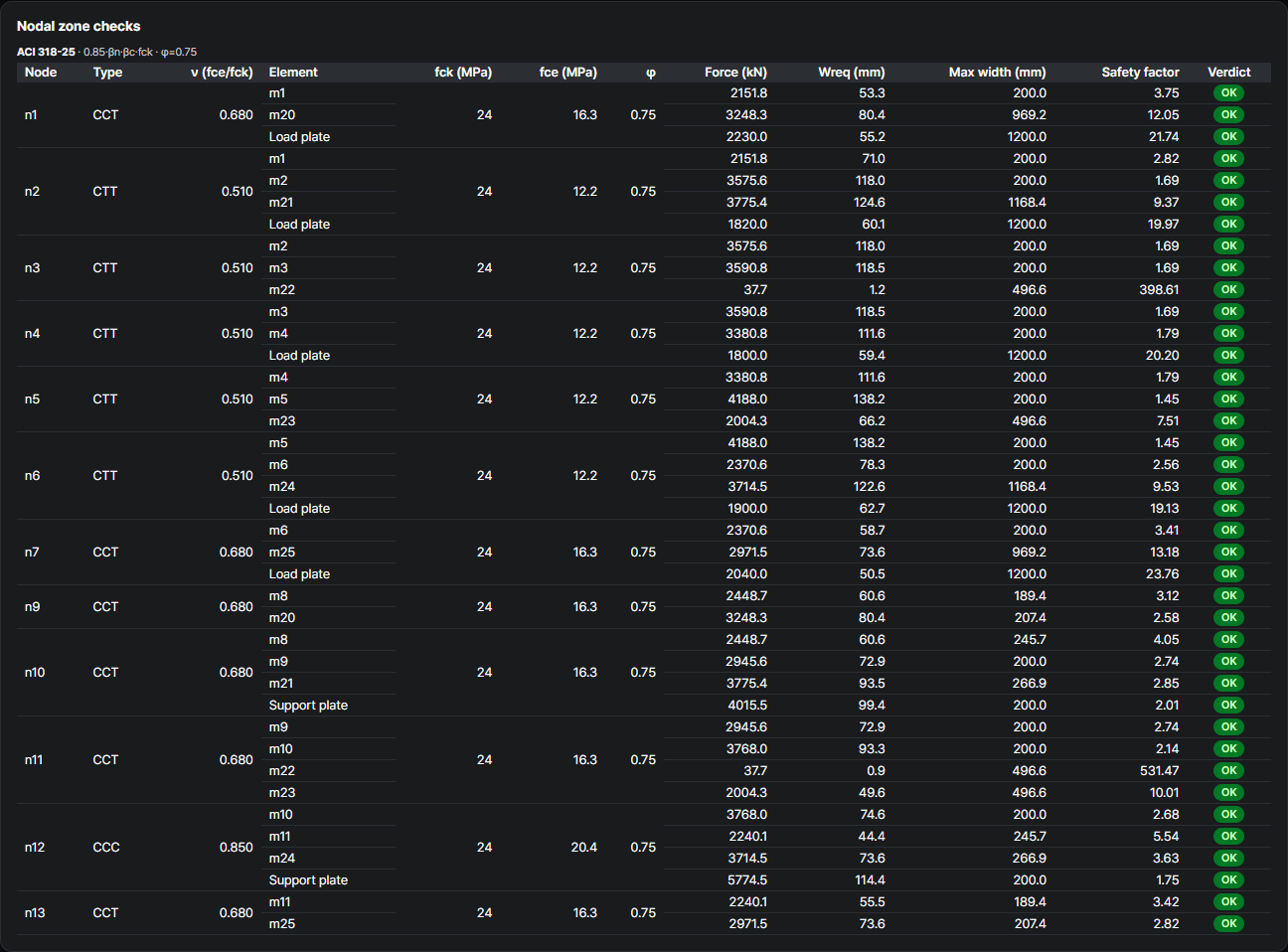Click the "Type" column header
The width and height of the screenshot is (1288, 952).
click(107, 73)
